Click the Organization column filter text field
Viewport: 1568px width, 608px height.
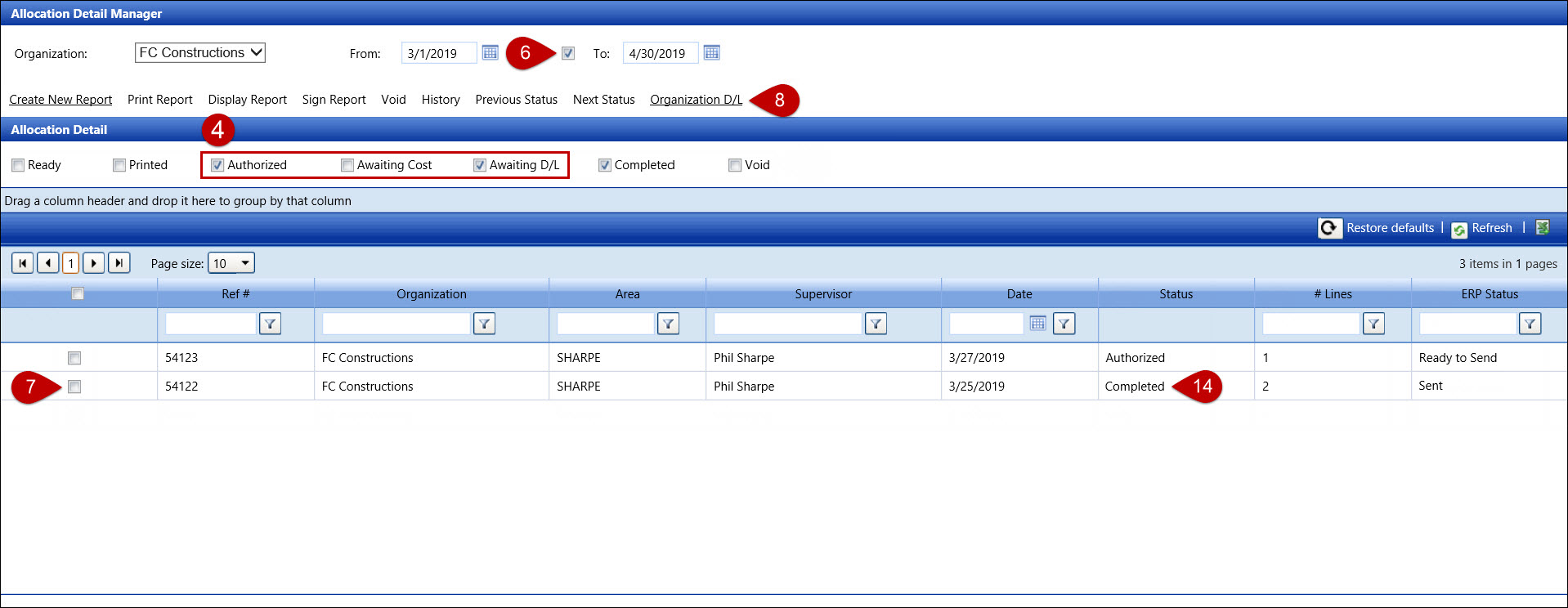tap(396, 324)
